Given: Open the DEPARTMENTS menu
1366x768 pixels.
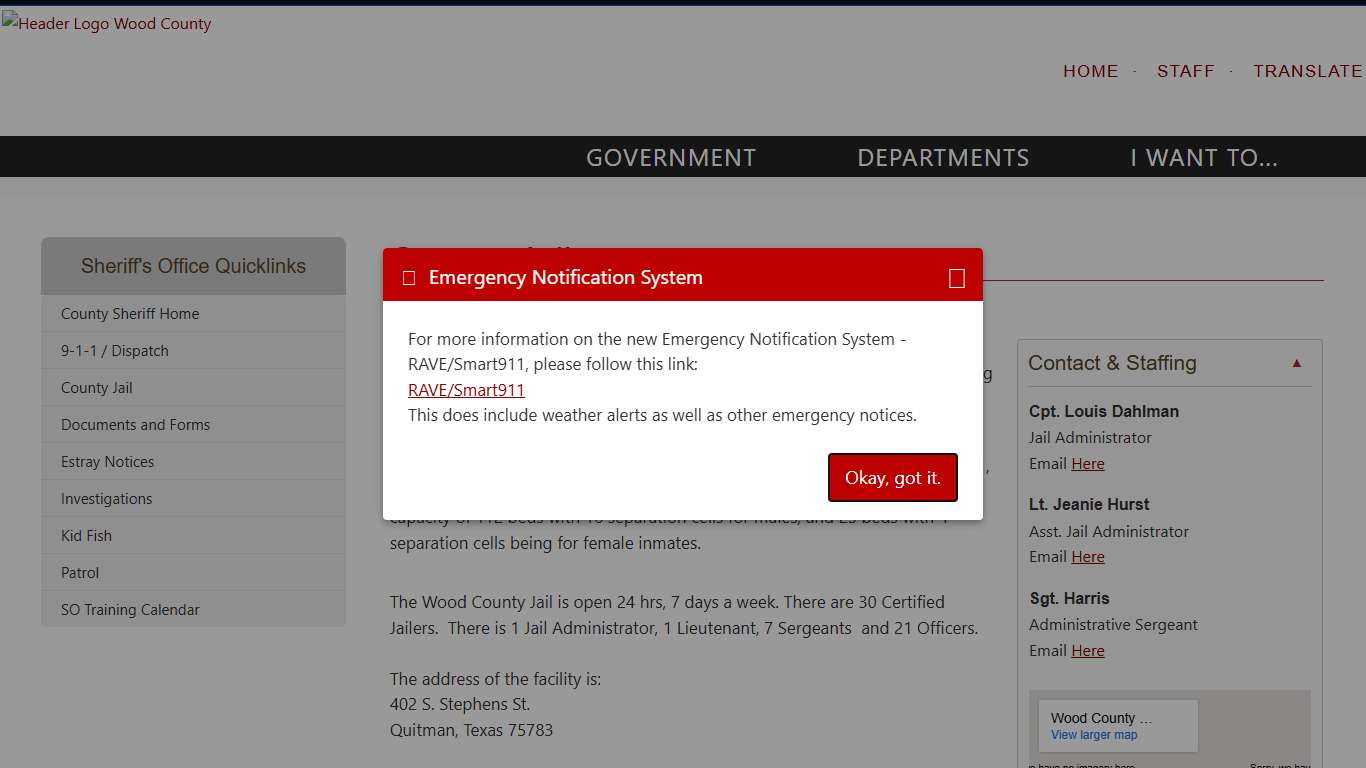Looking at the screenshot, I should coord(943,158).
